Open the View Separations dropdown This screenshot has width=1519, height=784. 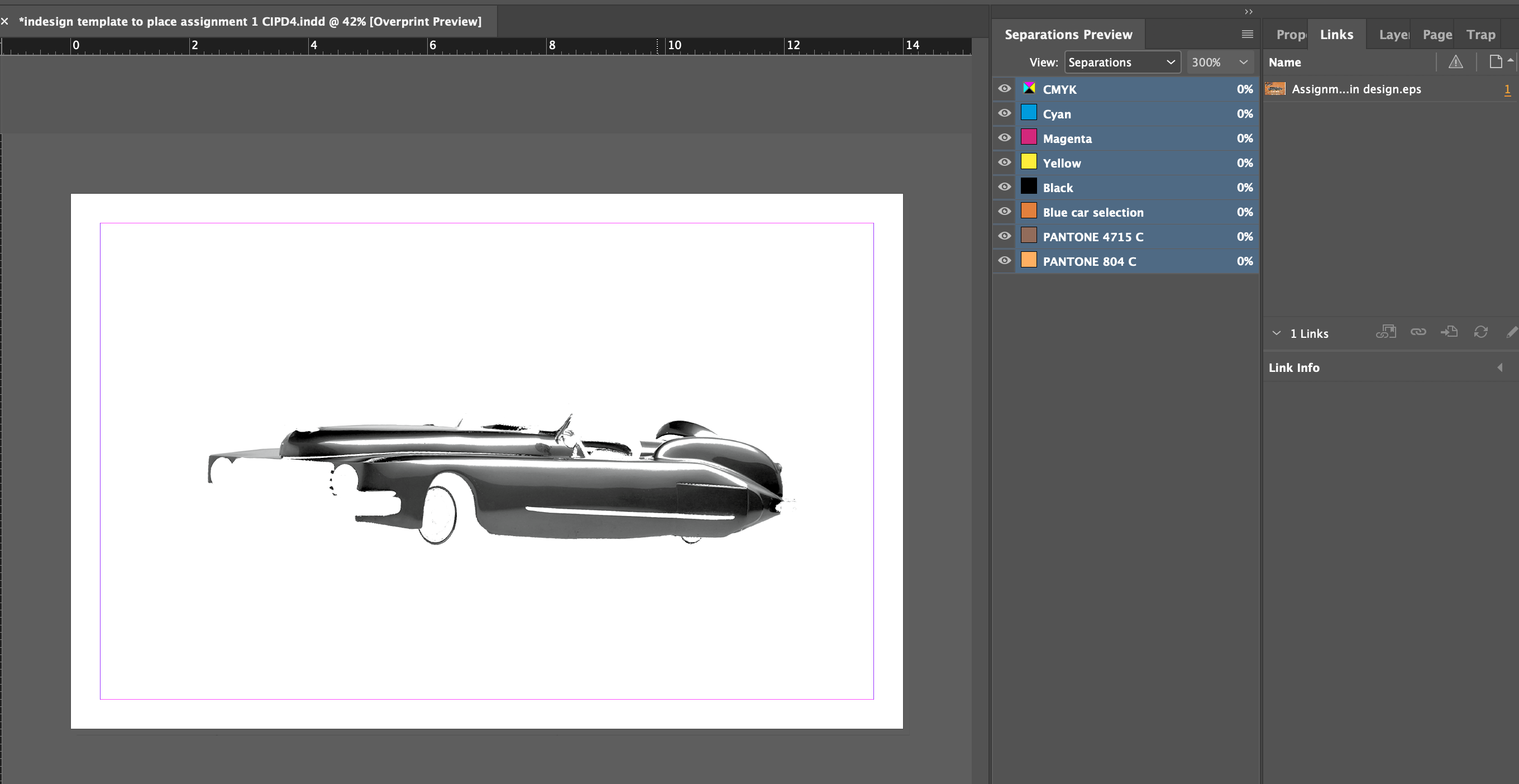[x=1122, y=62]
